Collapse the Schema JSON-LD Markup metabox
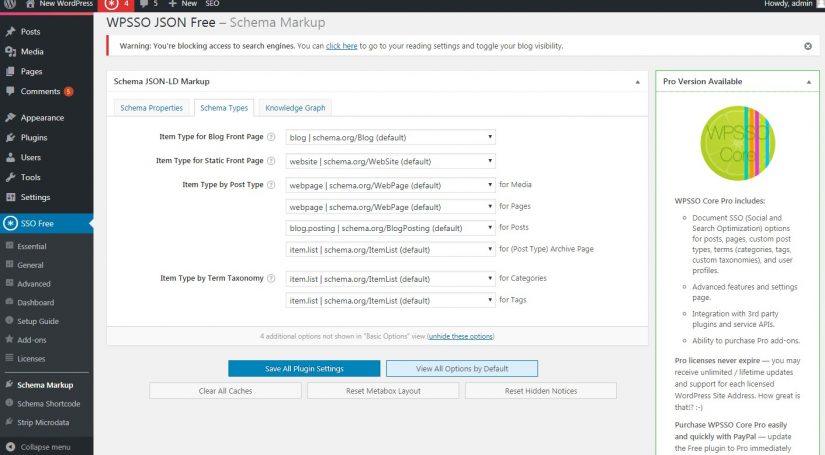The height and width of the screenshot is (455, 825). pyautogui.click(x=637, y=82)
